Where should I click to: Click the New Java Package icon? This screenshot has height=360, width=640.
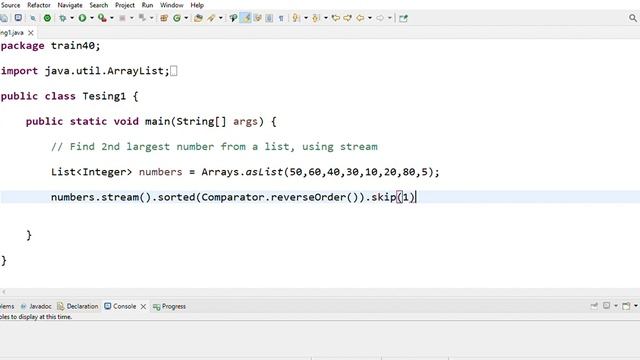(164, 18)
